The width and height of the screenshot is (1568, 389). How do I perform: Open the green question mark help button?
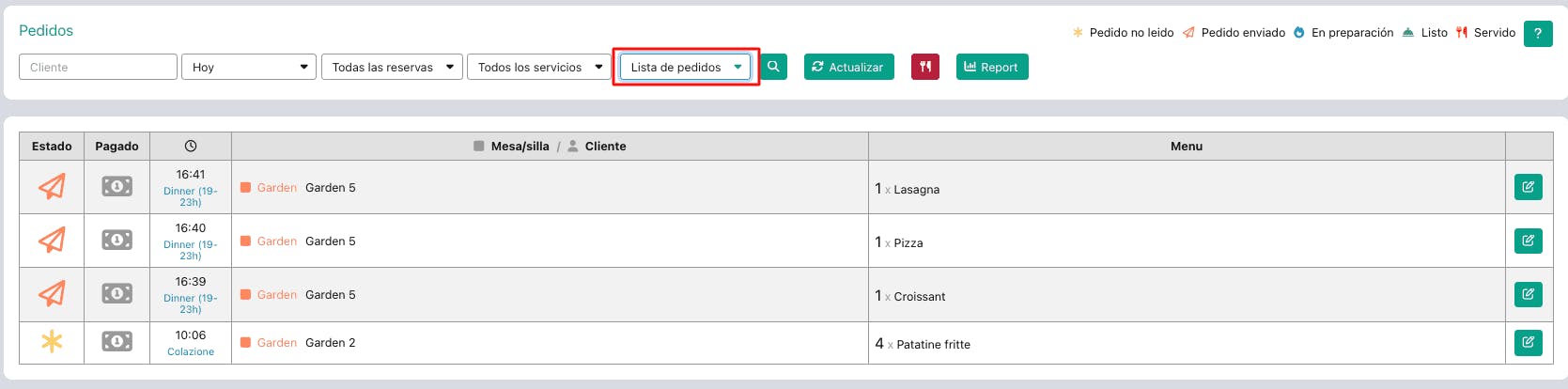point(1537,33)
